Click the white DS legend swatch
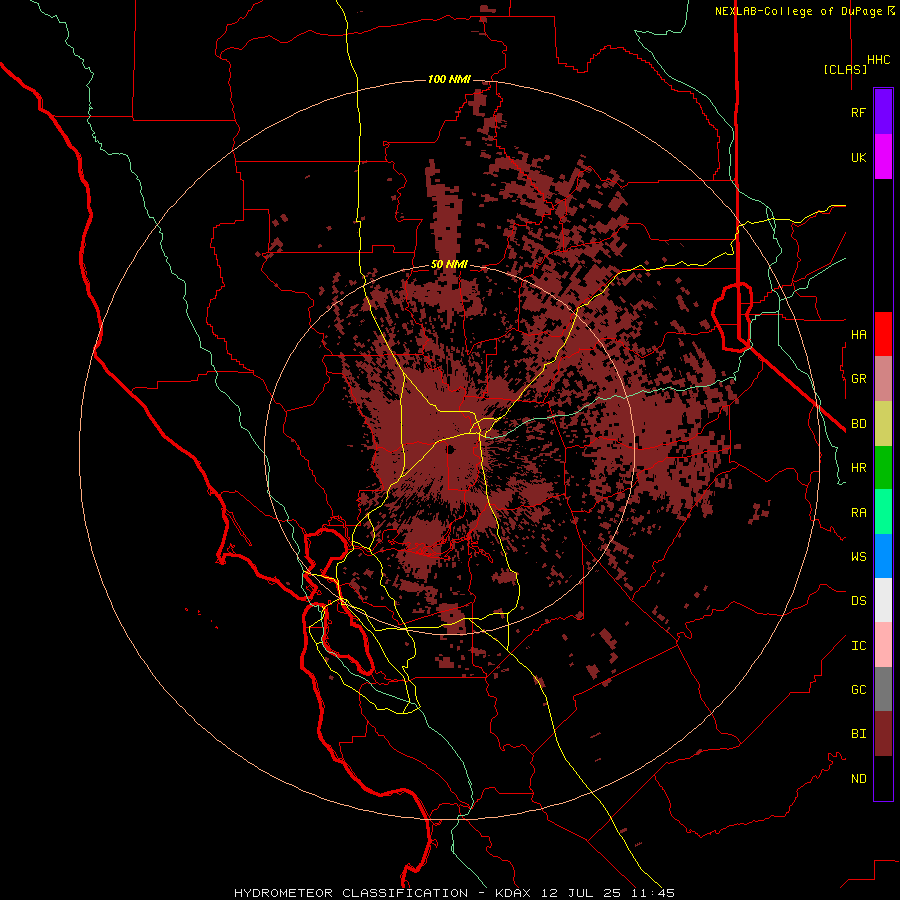Viewport: 900px width, 900px height. coord(883,600)
